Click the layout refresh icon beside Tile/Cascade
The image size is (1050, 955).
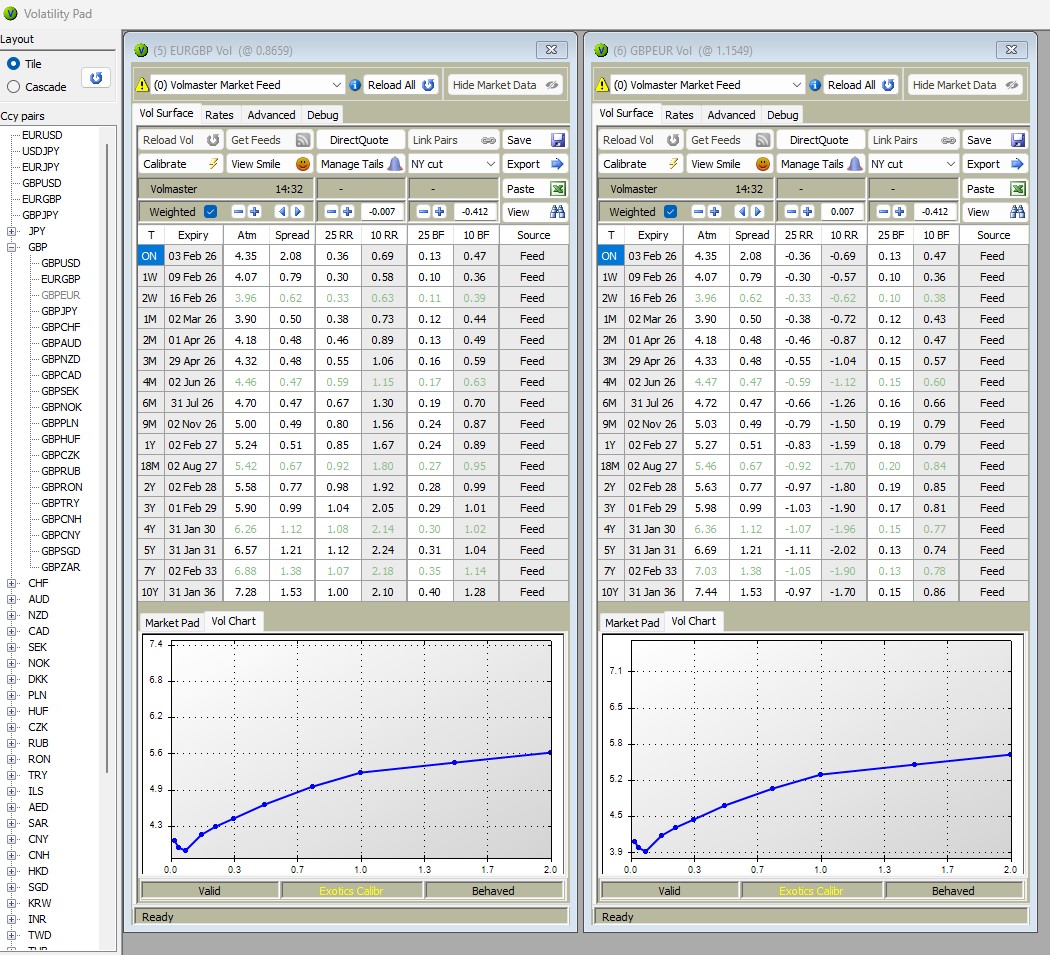click(96, 77)
